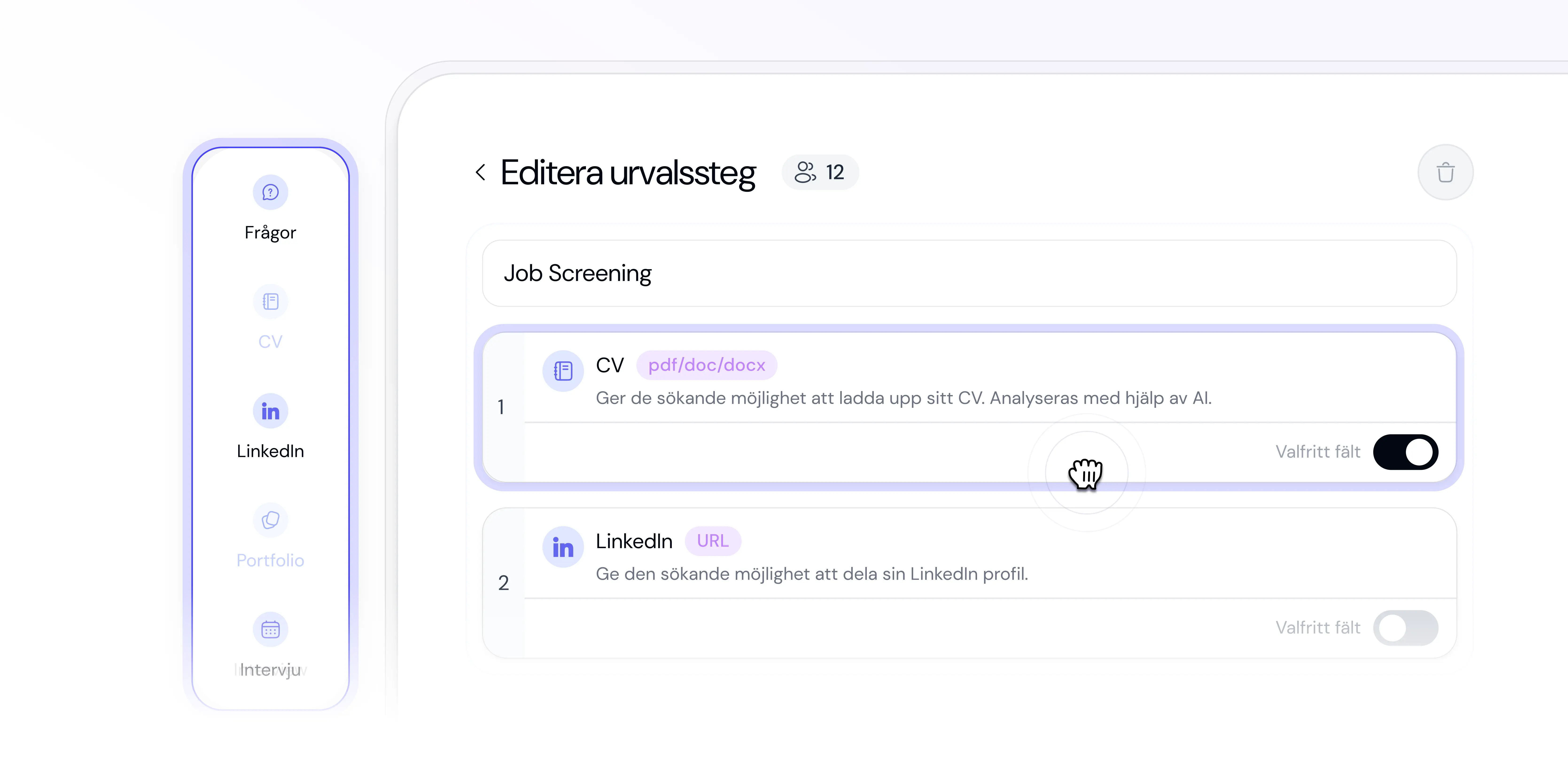The height and width of the screenshot is (758, 1568).
Task: Disable Valfritt fält toggle for CV
Action: (1405, 452)
